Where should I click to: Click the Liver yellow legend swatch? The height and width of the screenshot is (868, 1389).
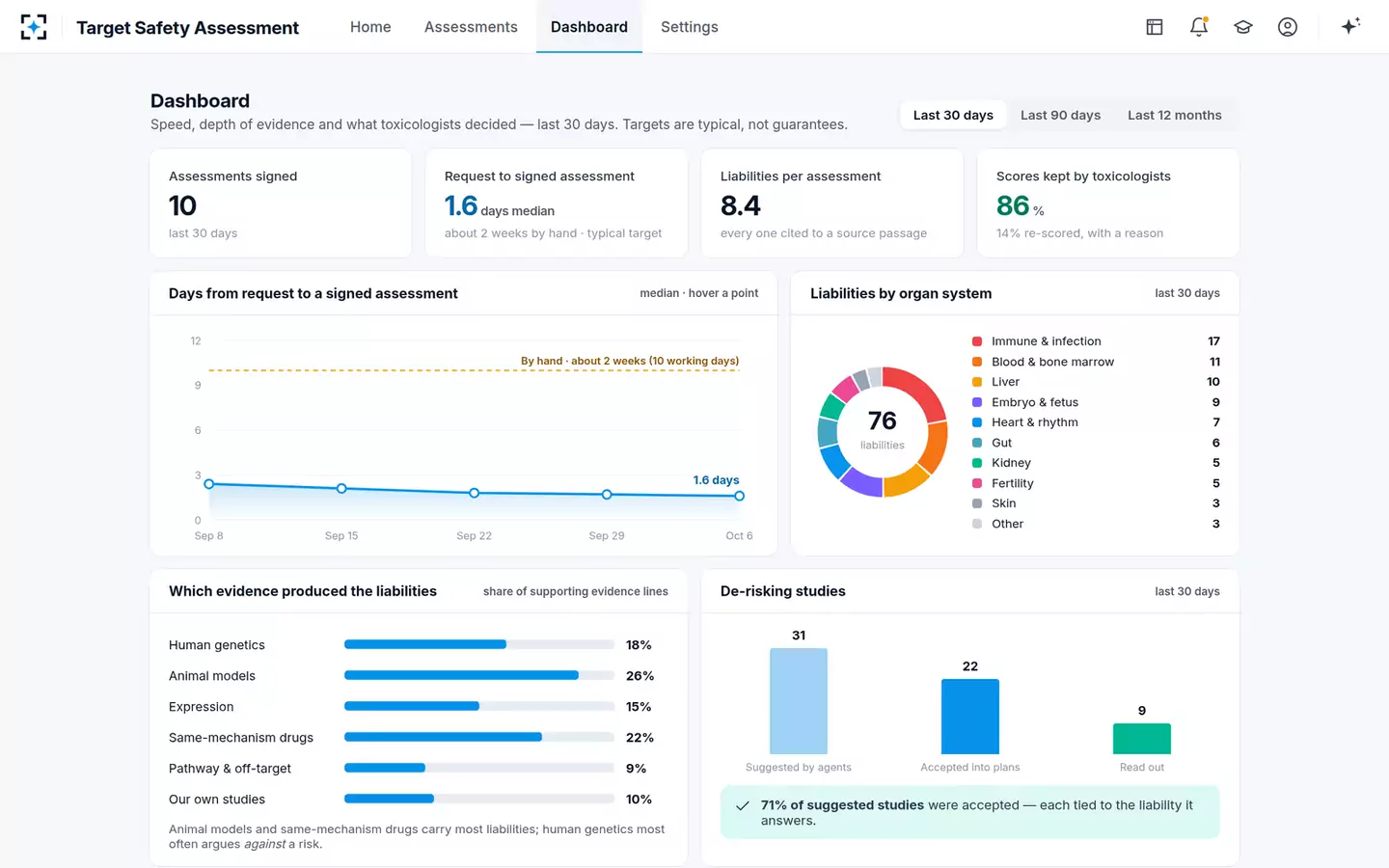click(x=977, y=382)
